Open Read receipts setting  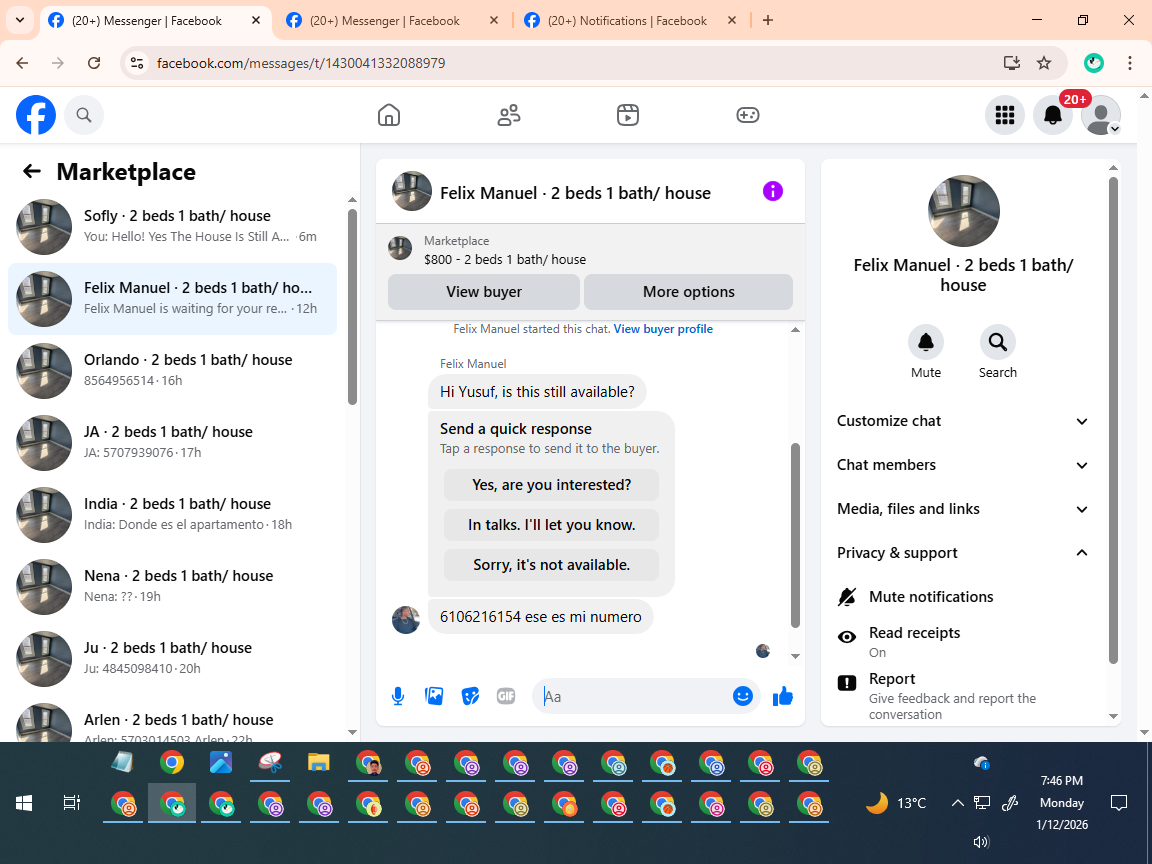click(x=963, y=641)
